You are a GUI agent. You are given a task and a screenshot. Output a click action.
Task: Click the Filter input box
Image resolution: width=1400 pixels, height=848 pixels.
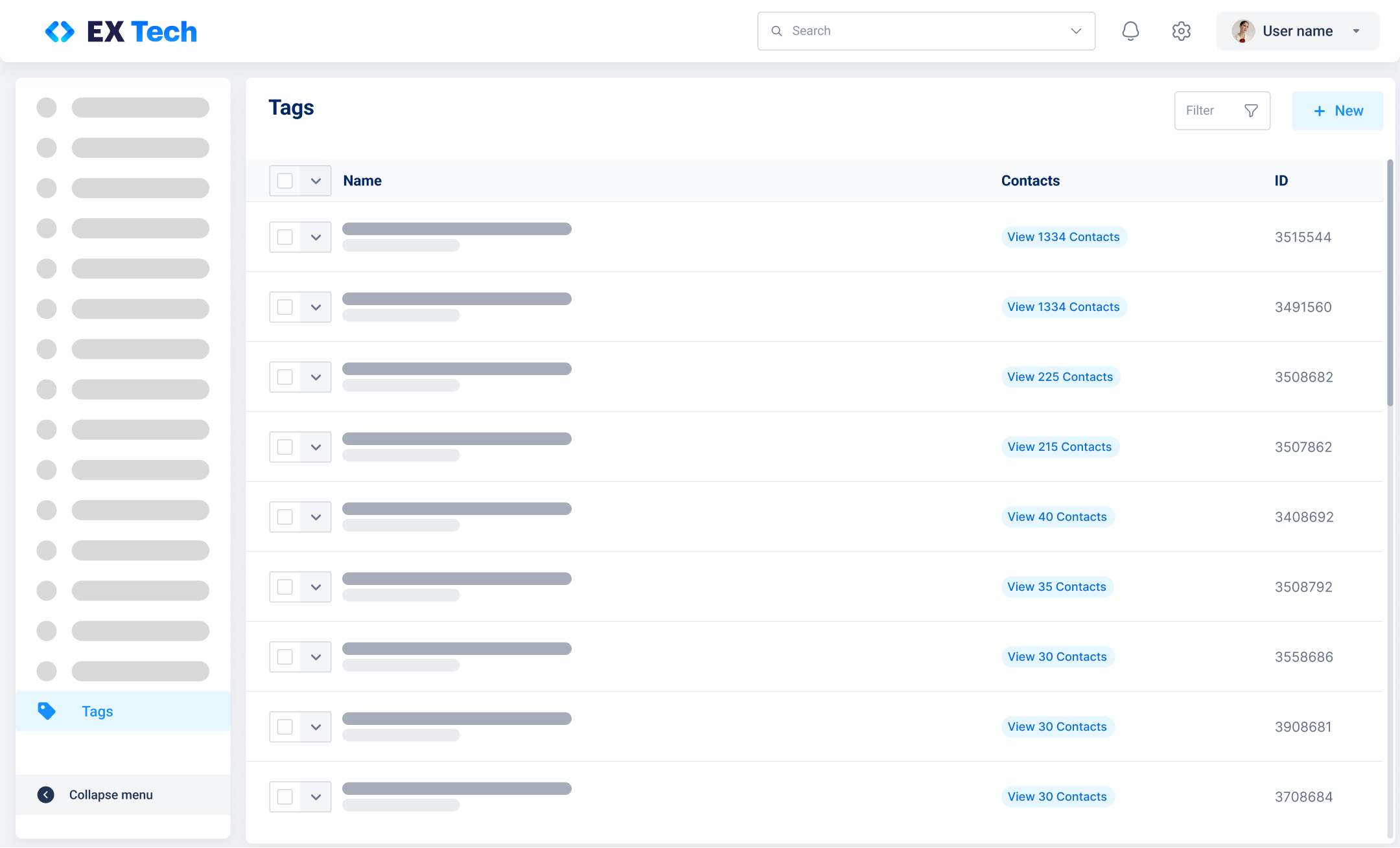(1222, 111)
